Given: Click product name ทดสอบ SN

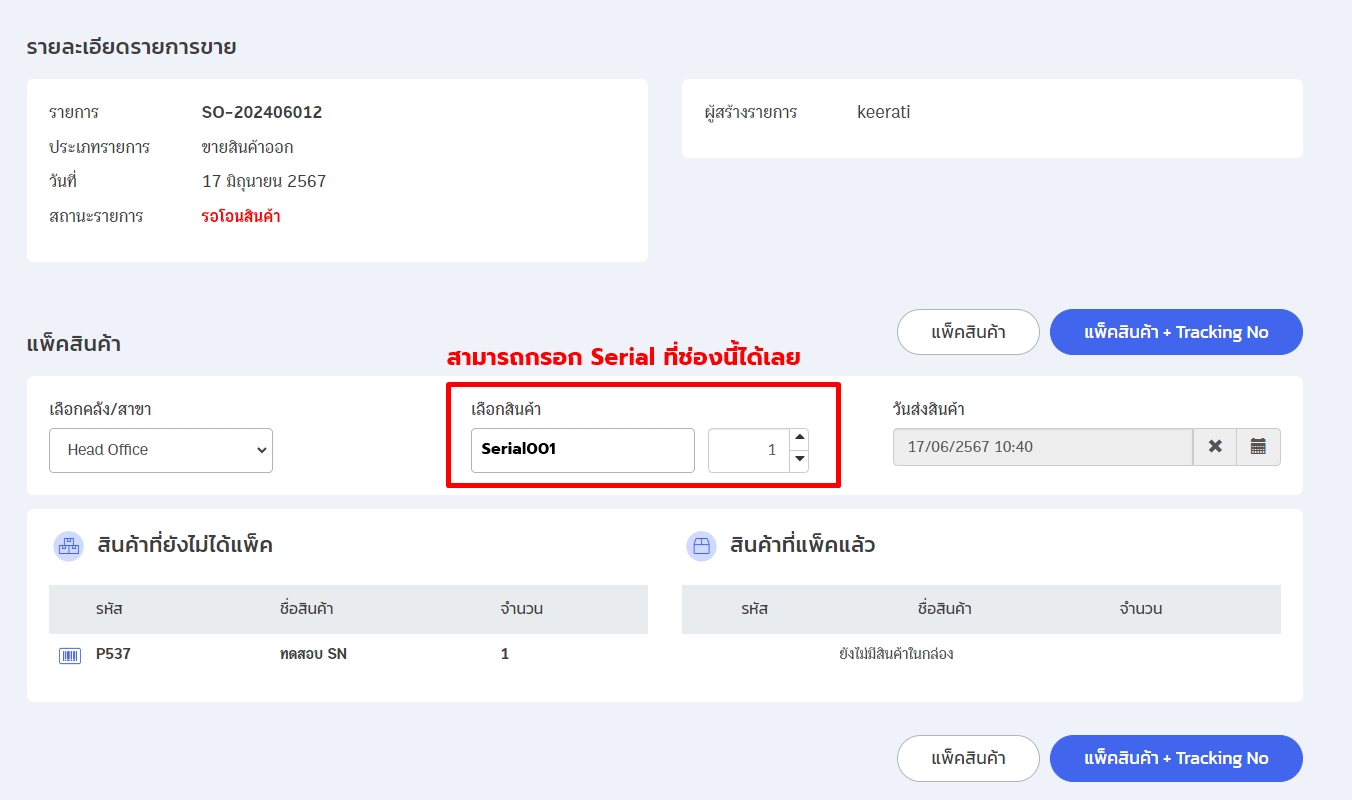Looking at the screenshot, I should pyautogui.click(x=313, y=654).
